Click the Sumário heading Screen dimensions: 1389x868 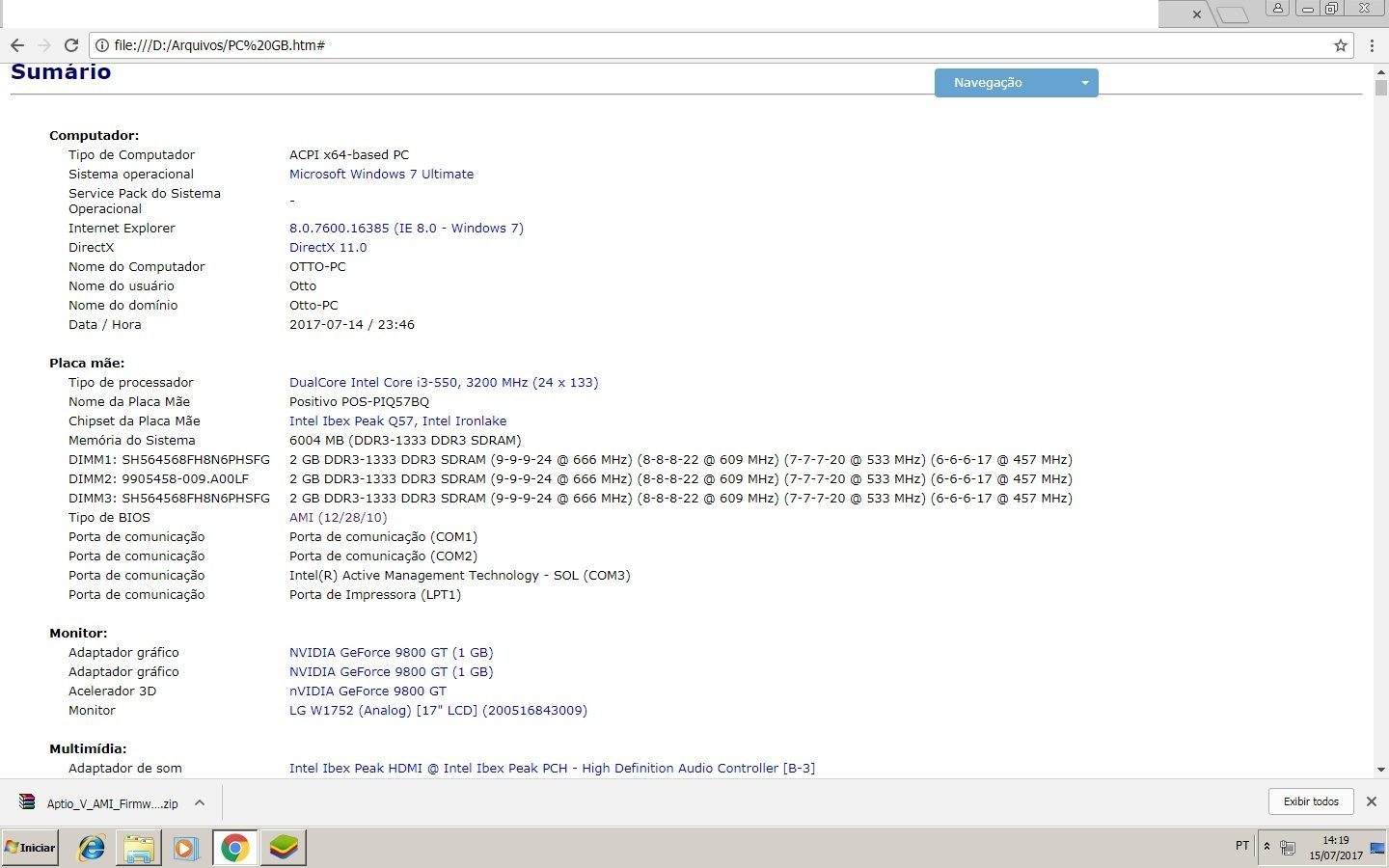tap(61, 72)
